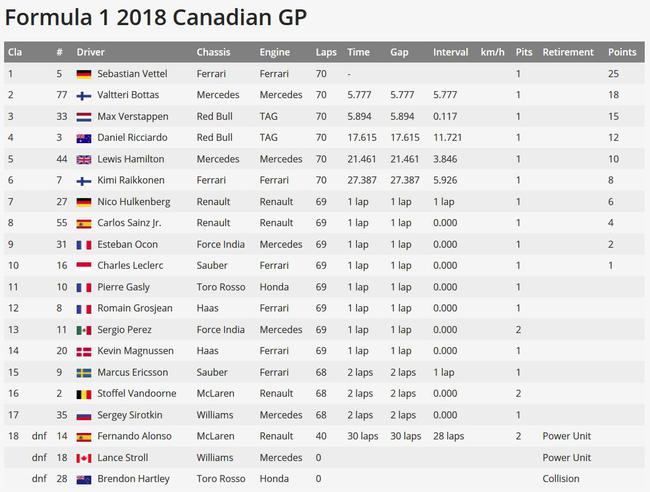Click the Interval column header
The width and height of the screenshot is (650, 492).
451,52
